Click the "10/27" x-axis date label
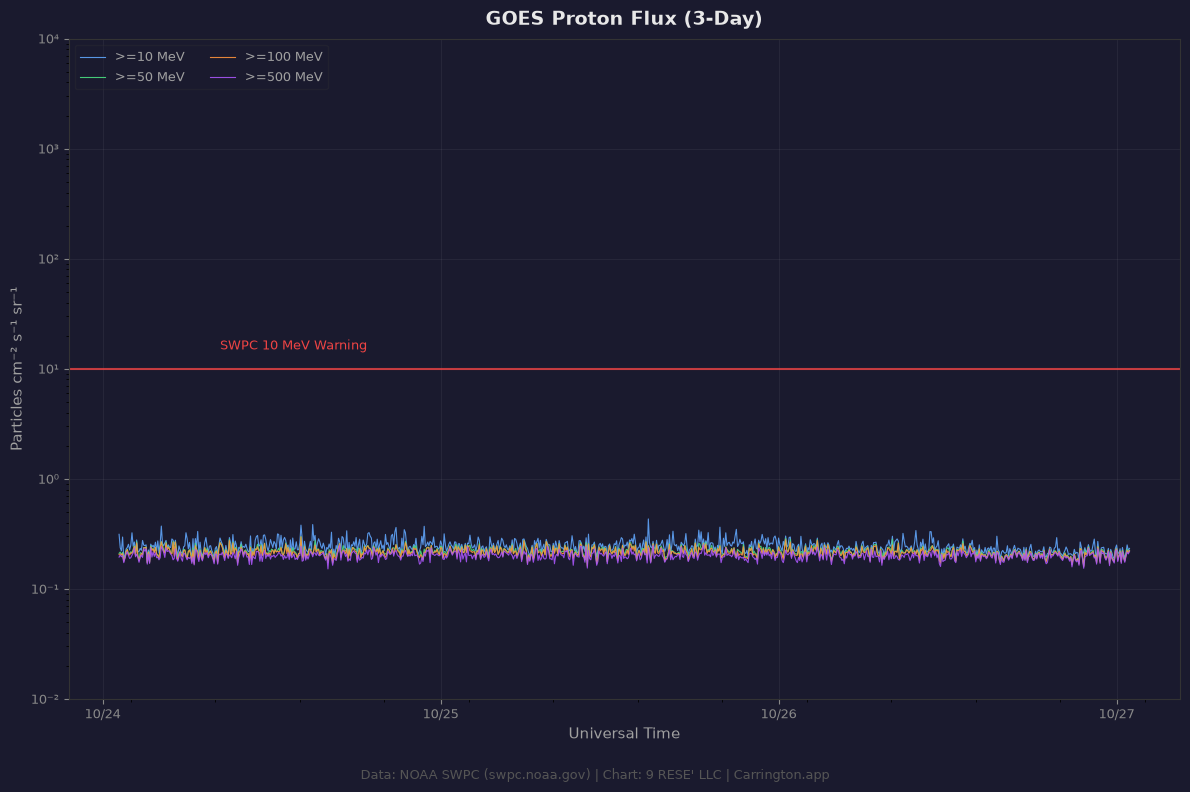This screenshot has width=1190, height=792. [x=1116, y=714]
